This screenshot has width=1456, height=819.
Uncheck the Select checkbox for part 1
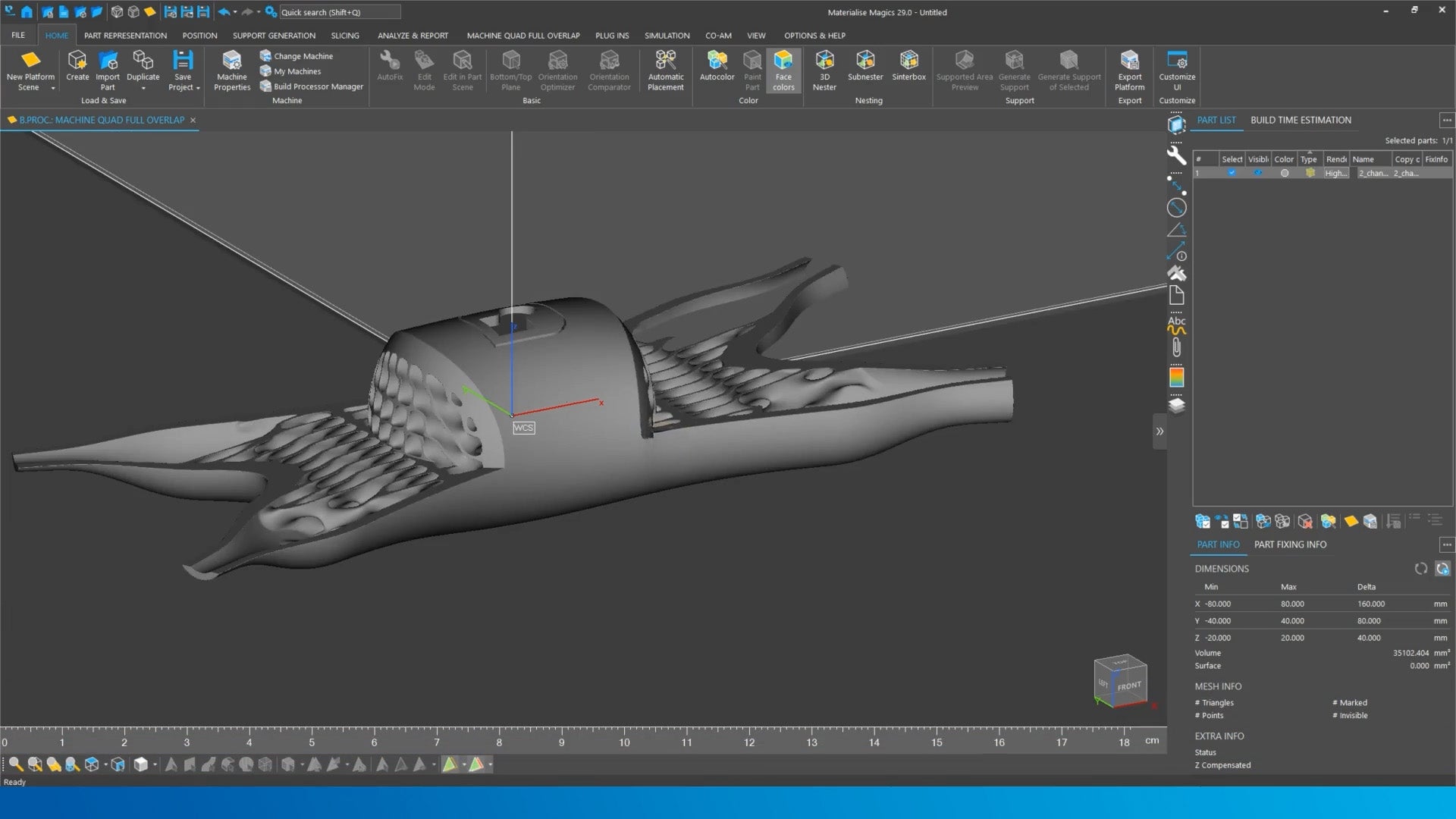point(1232,173)
